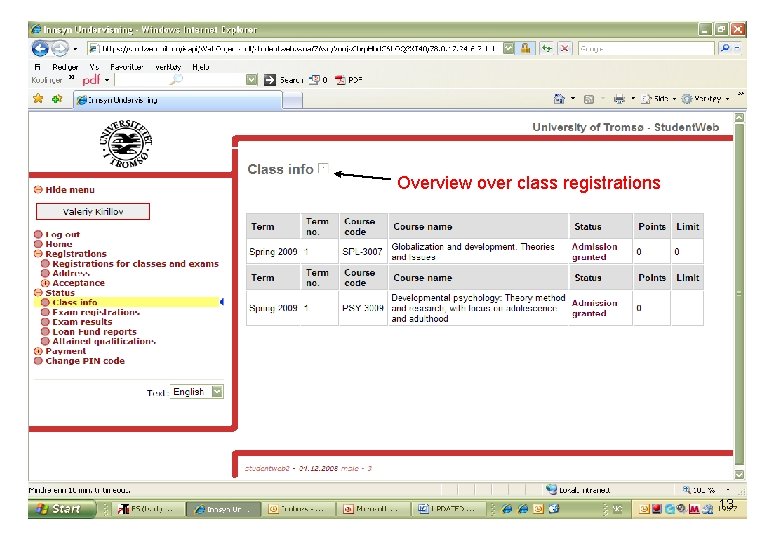Open Registrations for classes and exams
The height and width of the screenshot is (540, 780).
[x=135, y=264]
